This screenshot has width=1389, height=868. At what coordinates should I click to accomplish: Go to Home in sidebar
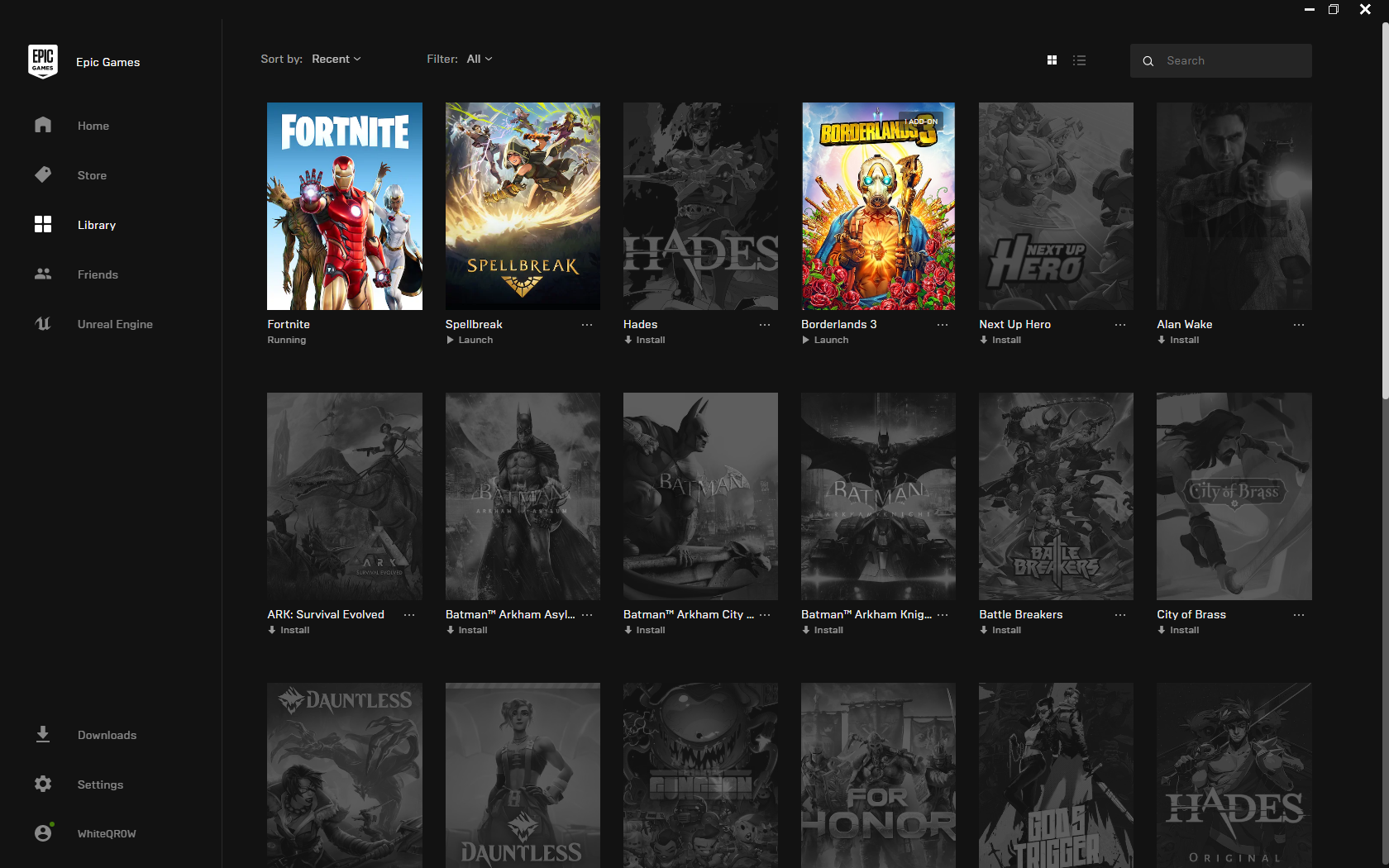pos(93,126)
